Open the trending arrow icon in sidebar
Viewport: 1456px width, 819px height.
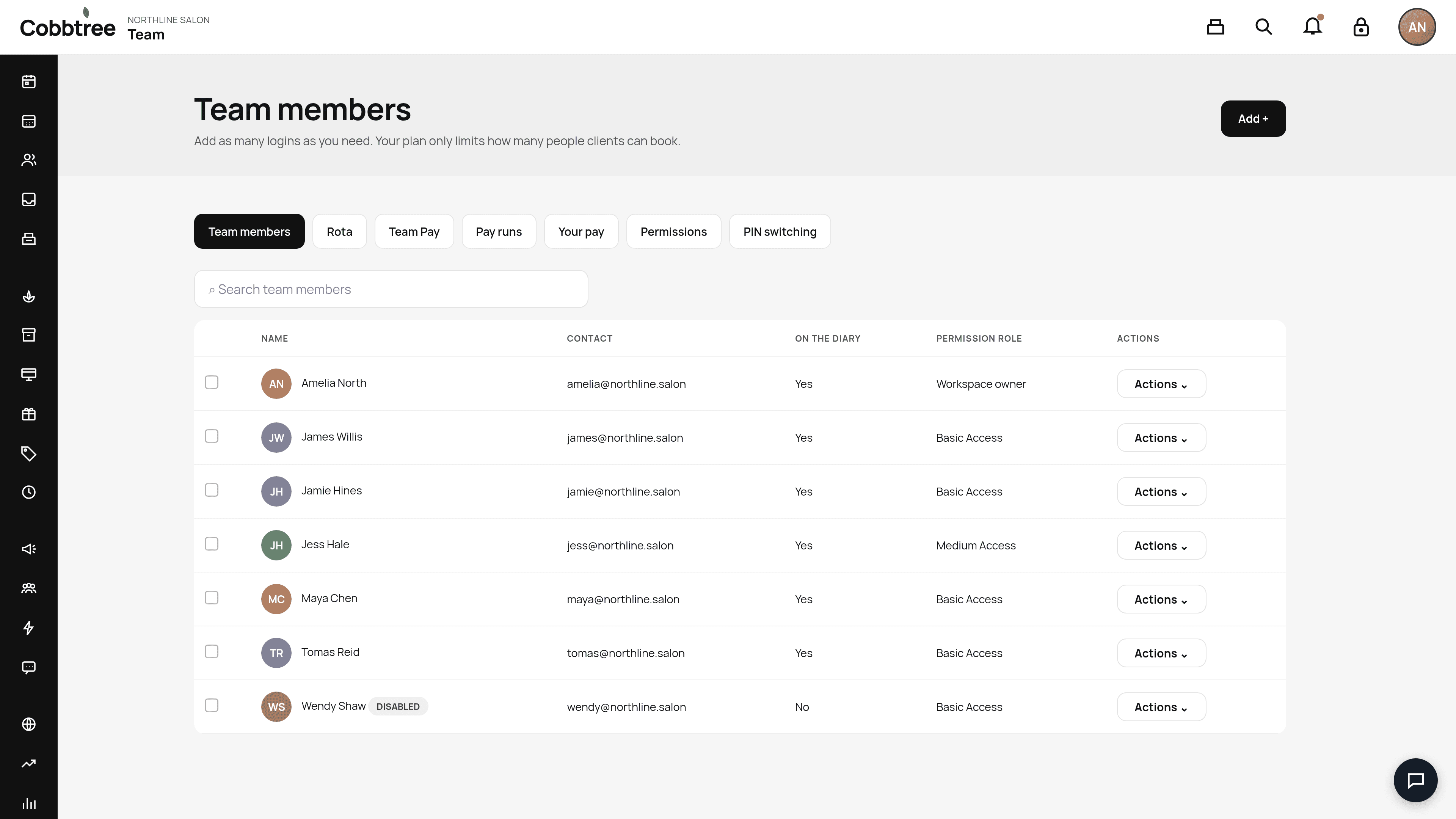29,764
